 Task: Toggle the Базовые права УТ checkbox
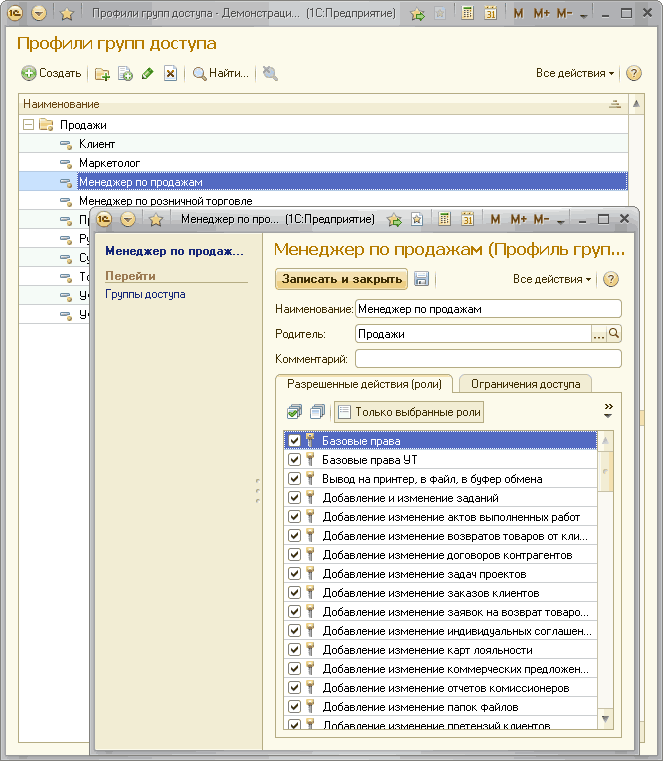pyautogui.click(x=294, y=459)
